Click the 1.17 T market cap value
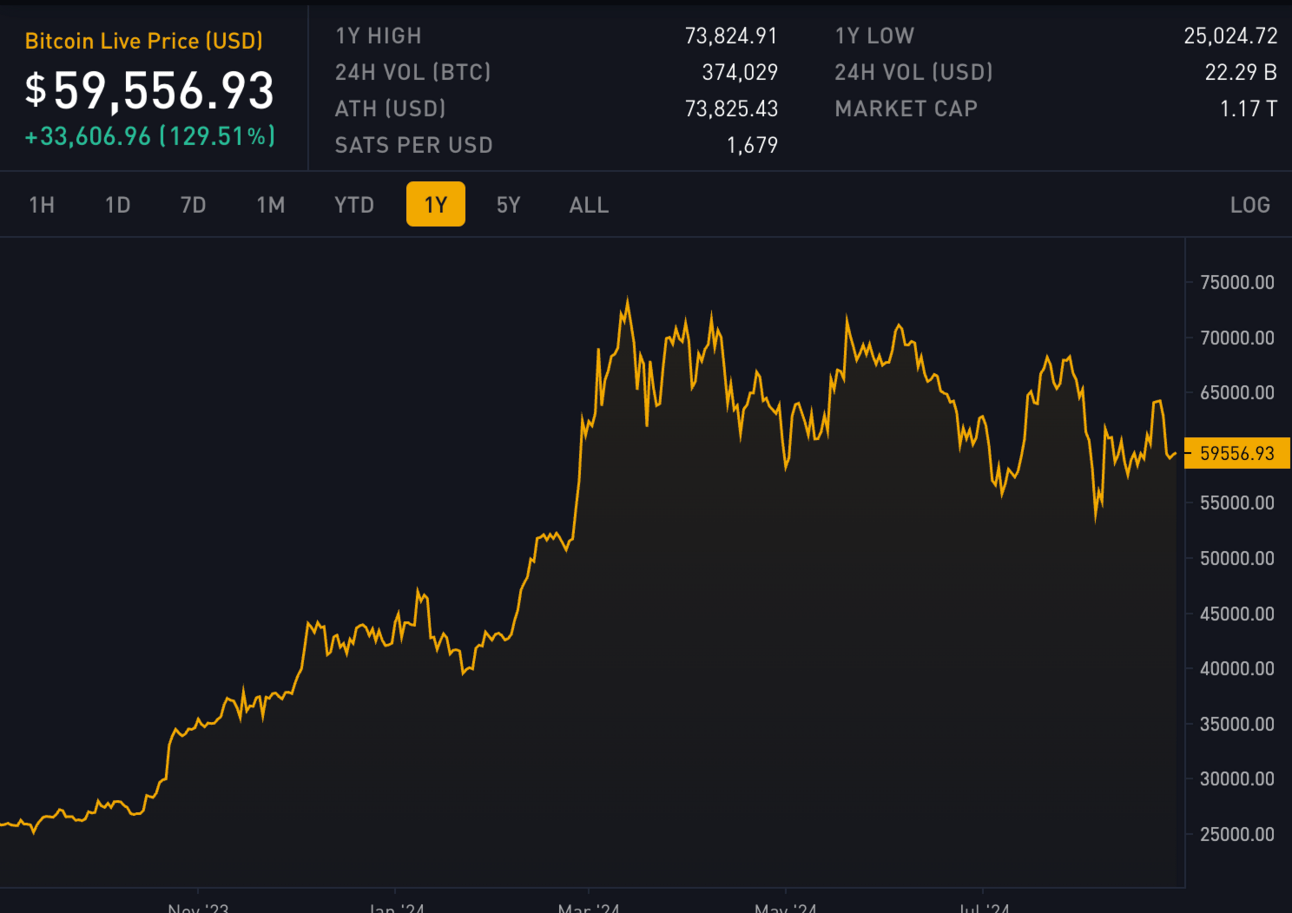The height and width of the screenshot is (913, 1292). (x=1248, y=108)
